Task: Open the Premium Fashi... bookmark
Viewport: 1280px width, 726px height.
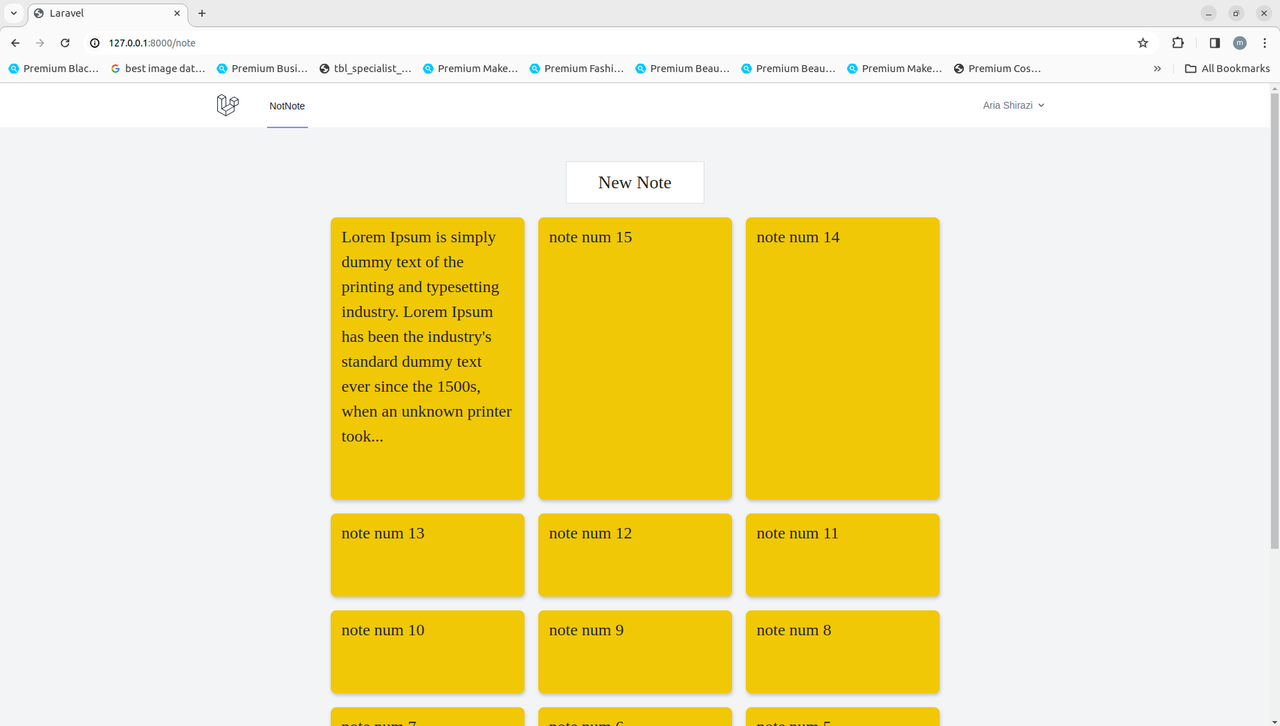Action: click(576, 69)
